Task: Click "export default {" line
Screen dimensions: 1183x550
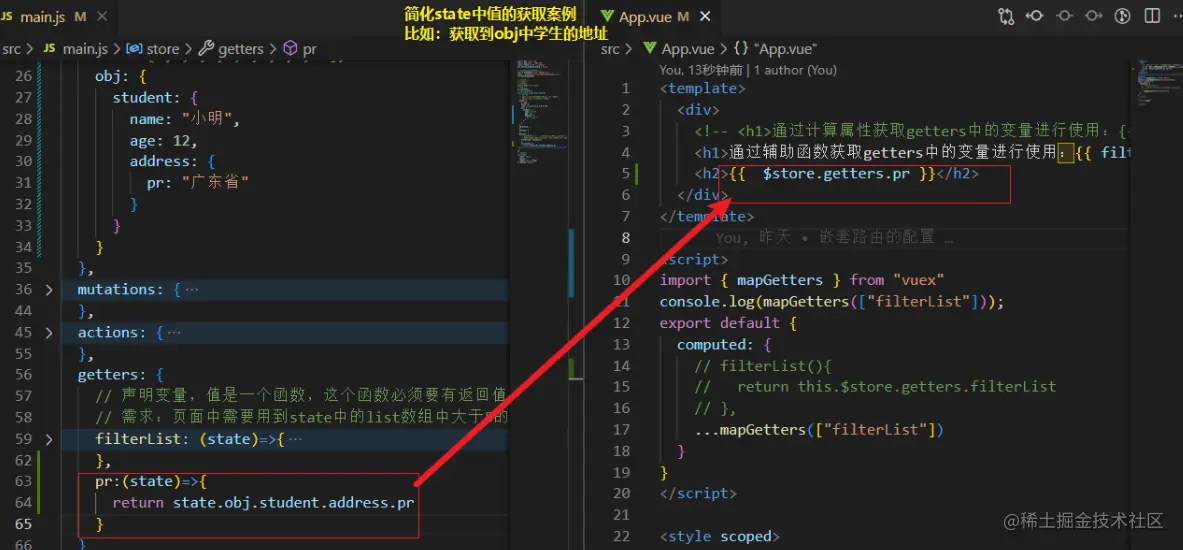Action: 729,323
